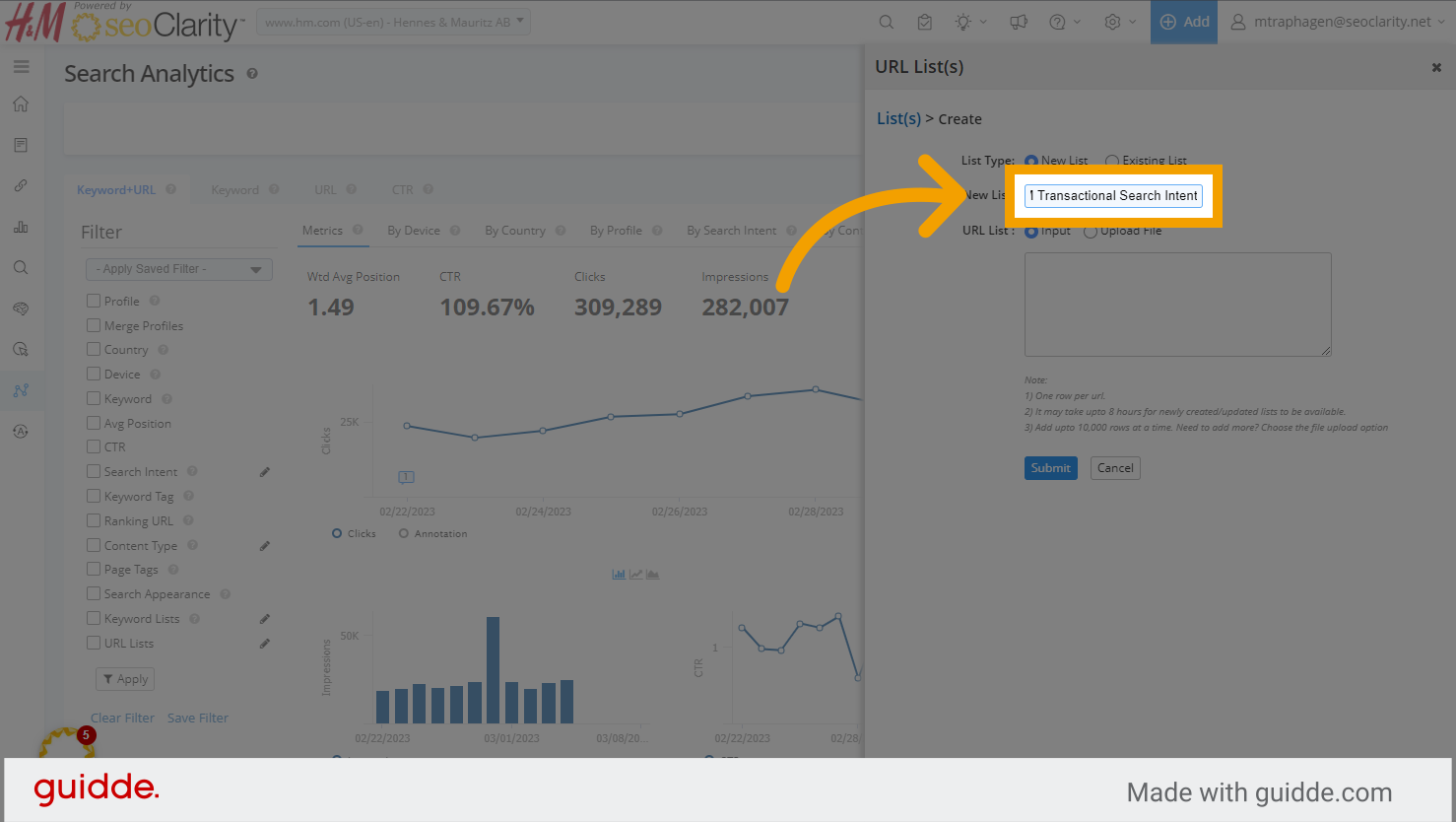Switch to line chart view icon

635,574
